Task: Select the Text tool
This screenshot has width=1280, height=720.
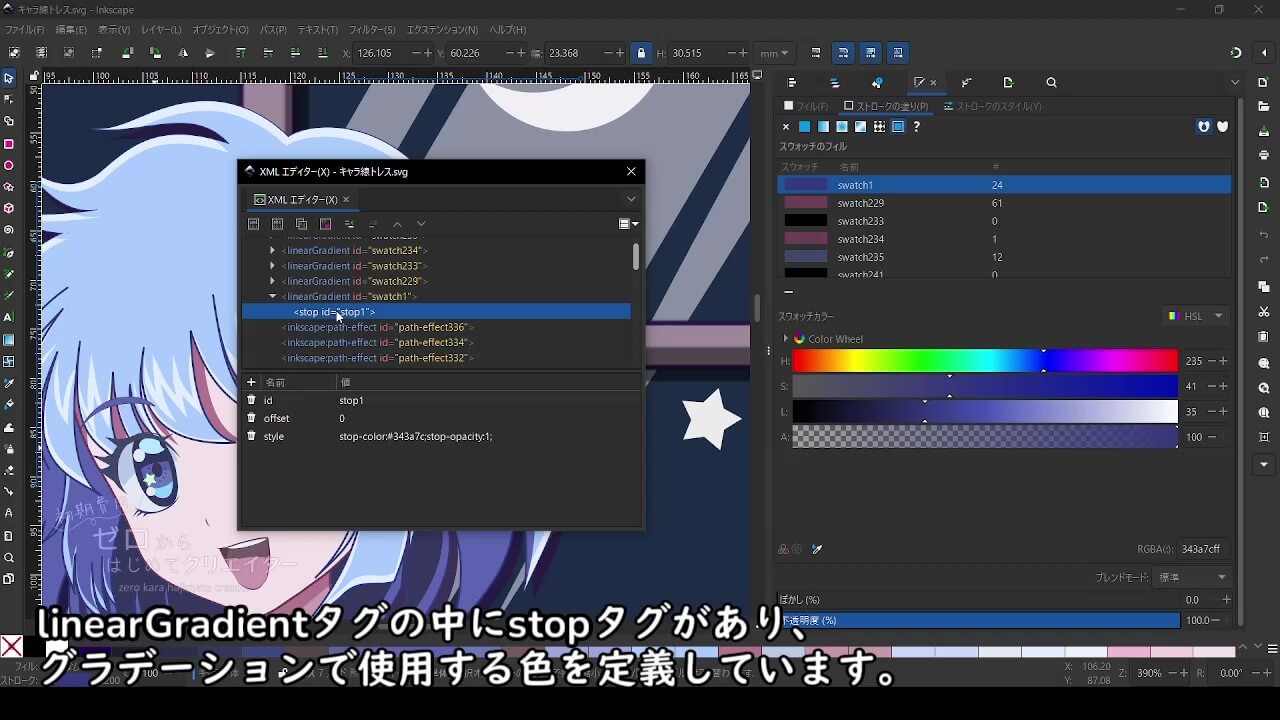Action: coord(9,317)
